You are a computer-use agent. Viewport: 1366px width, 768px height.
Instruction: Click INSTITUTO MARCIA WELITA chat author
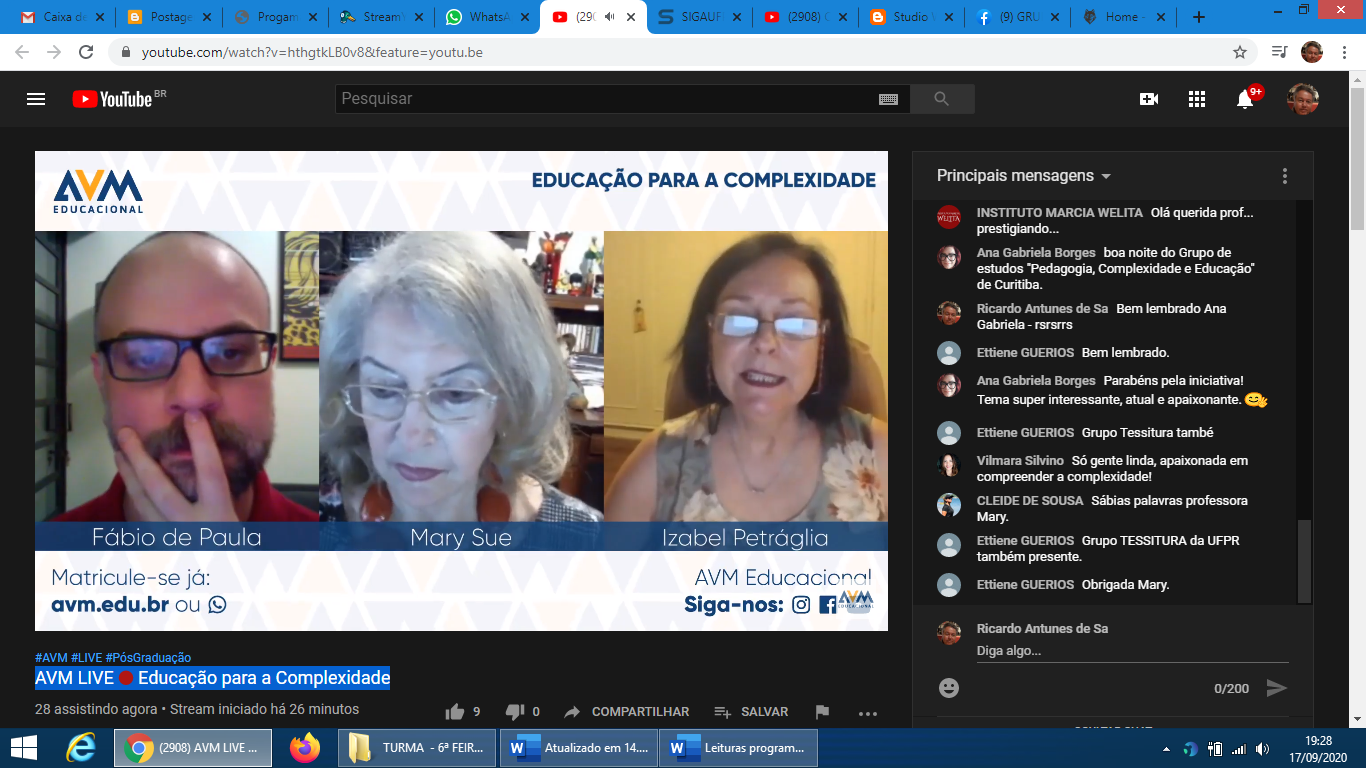point(1060,213)
